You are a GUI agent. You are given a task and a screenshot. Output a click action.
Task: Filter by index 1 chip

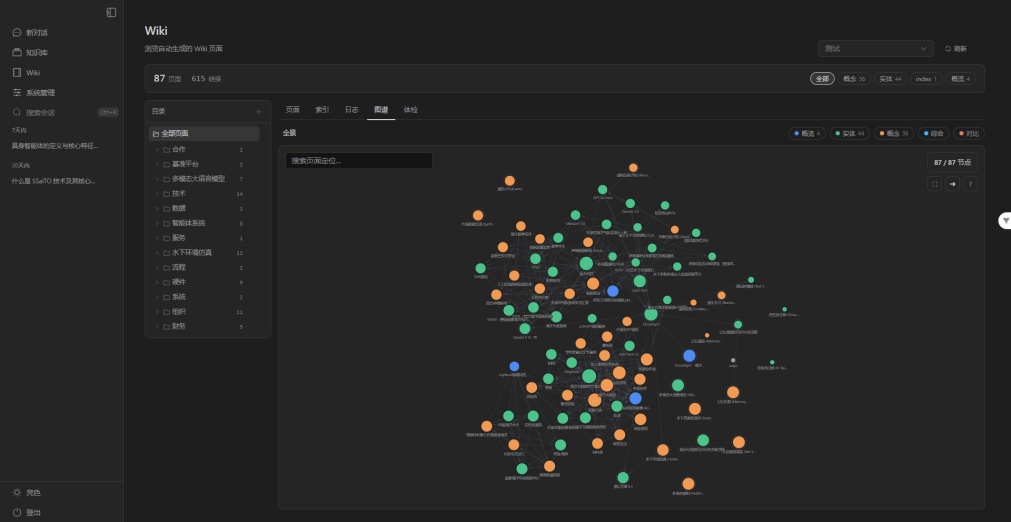(x=927, y=79)
